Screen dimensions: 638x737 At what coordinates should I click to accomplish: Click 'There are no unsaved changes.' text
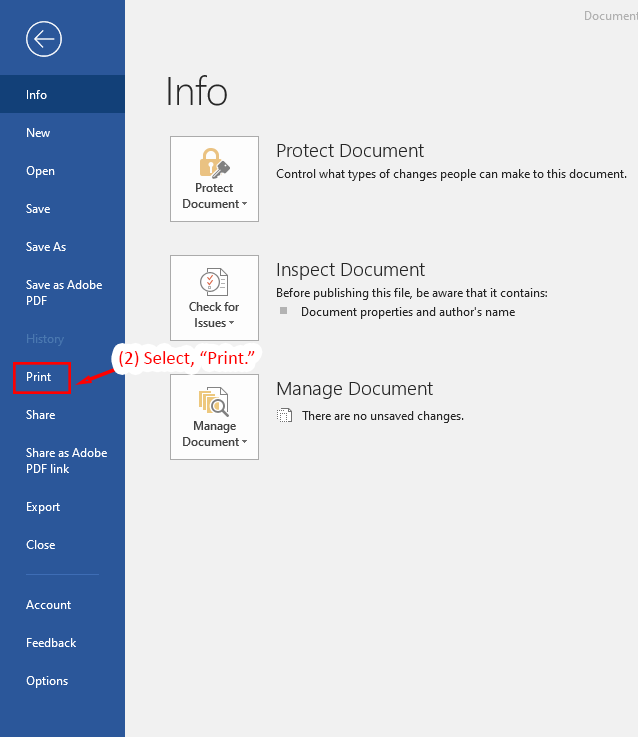[x=383, y=416]
